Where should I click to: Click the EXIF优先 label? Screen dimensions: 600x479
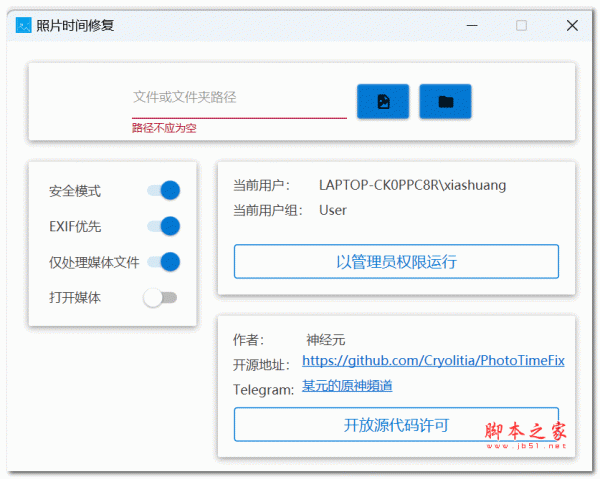click(x=75, y=226)
